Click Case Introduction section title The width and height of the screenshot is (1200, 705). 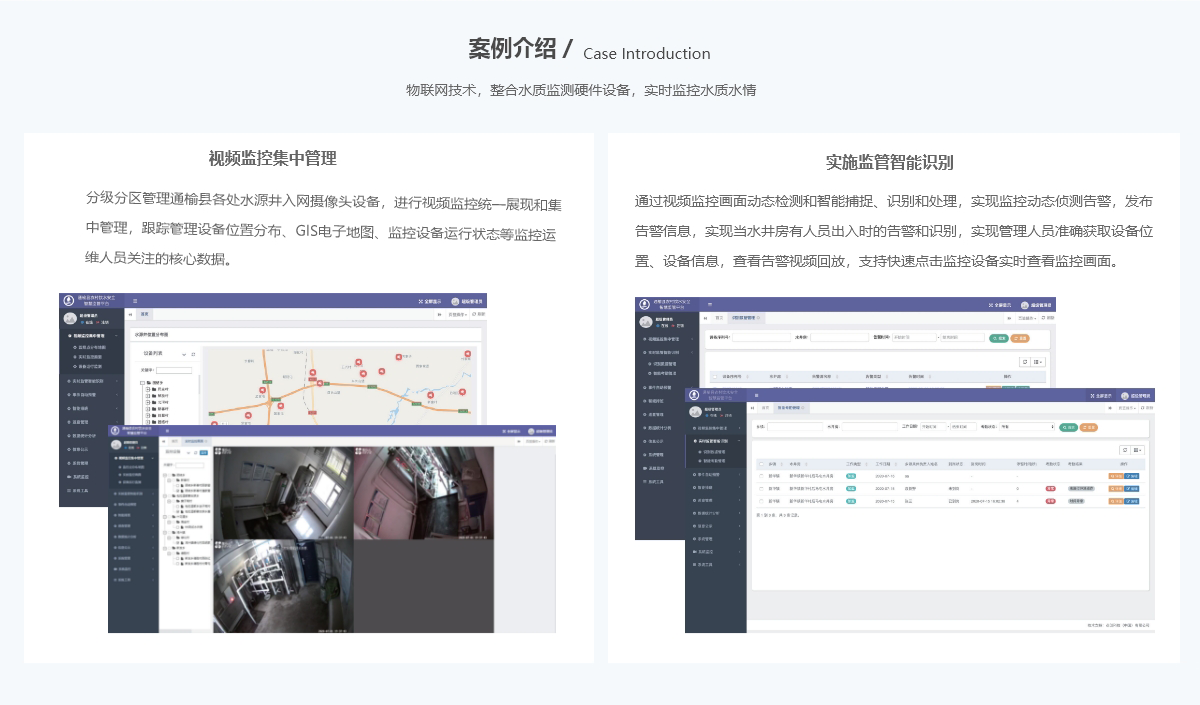pyautogui.click(x=647, y=53)
